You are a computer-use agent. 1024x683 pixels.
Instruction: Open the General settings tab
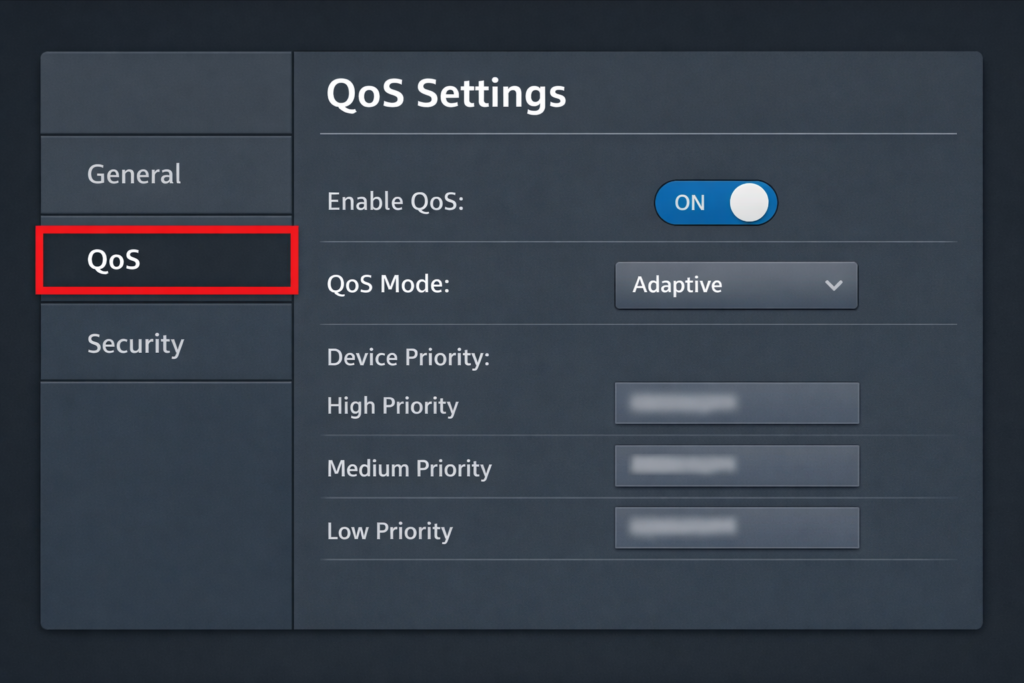click(x=134, y=174)
